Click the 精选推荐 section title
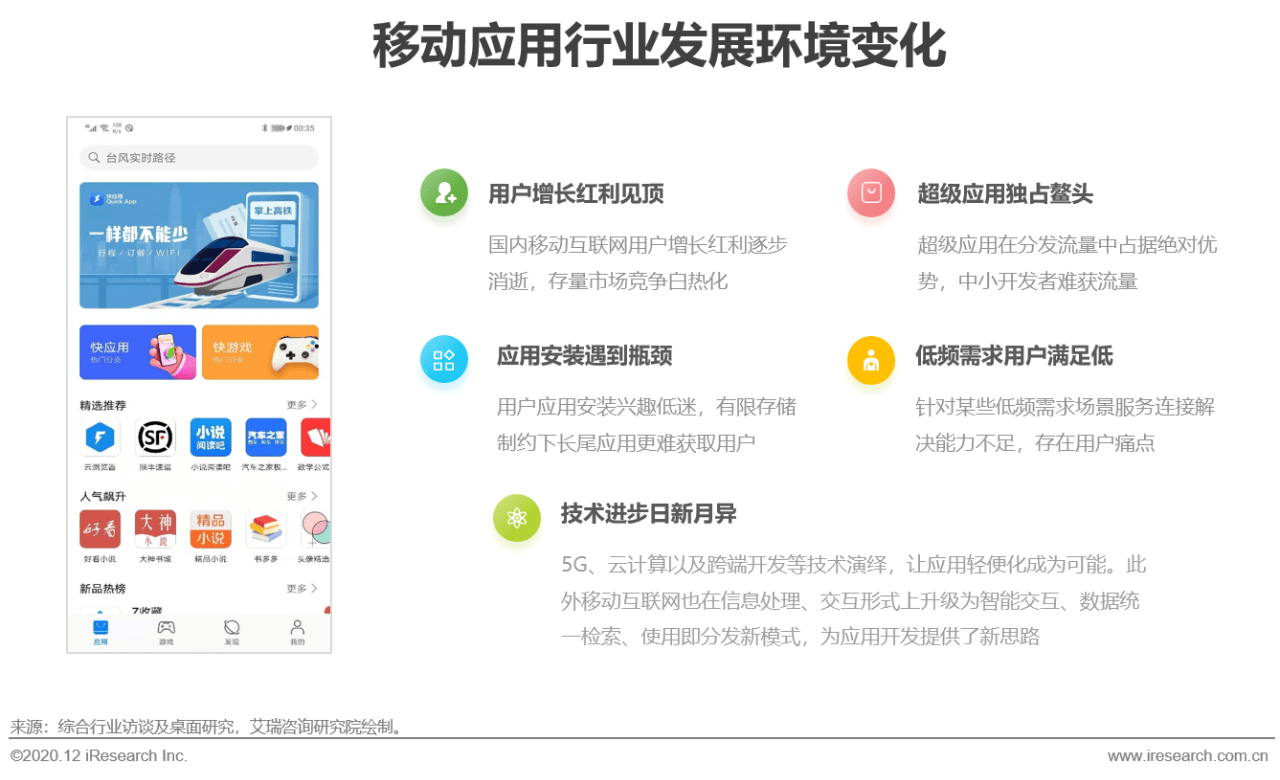This screenshot has height=780, width=1280. point(103,405)
